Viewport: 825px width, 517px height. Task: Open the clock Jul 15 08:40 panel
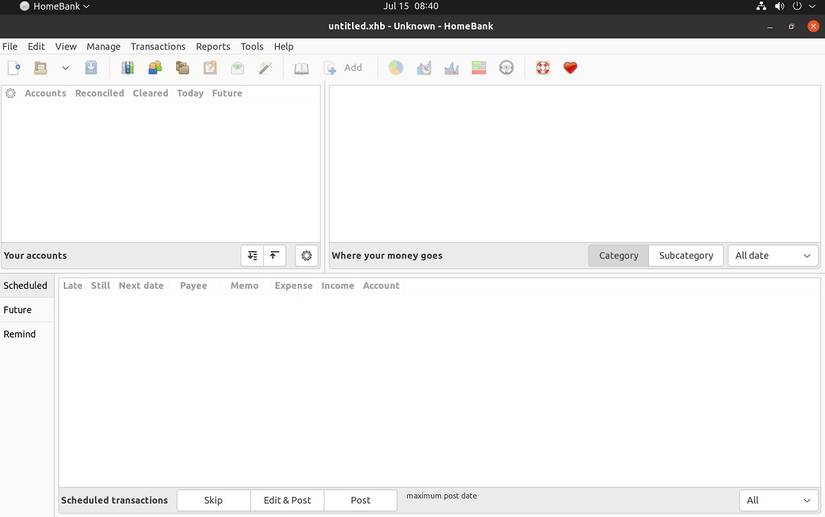pos(411,6)
